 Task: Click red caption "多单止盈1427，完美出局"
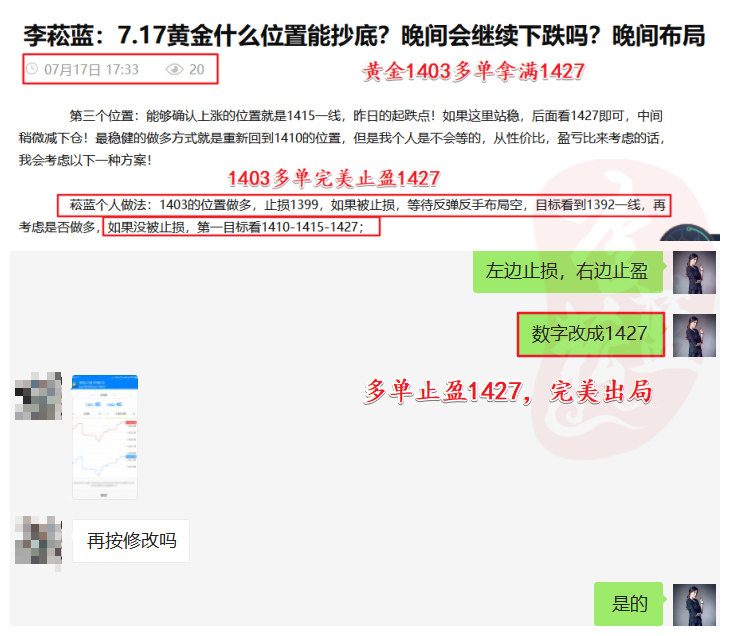[x=508, y=392]
